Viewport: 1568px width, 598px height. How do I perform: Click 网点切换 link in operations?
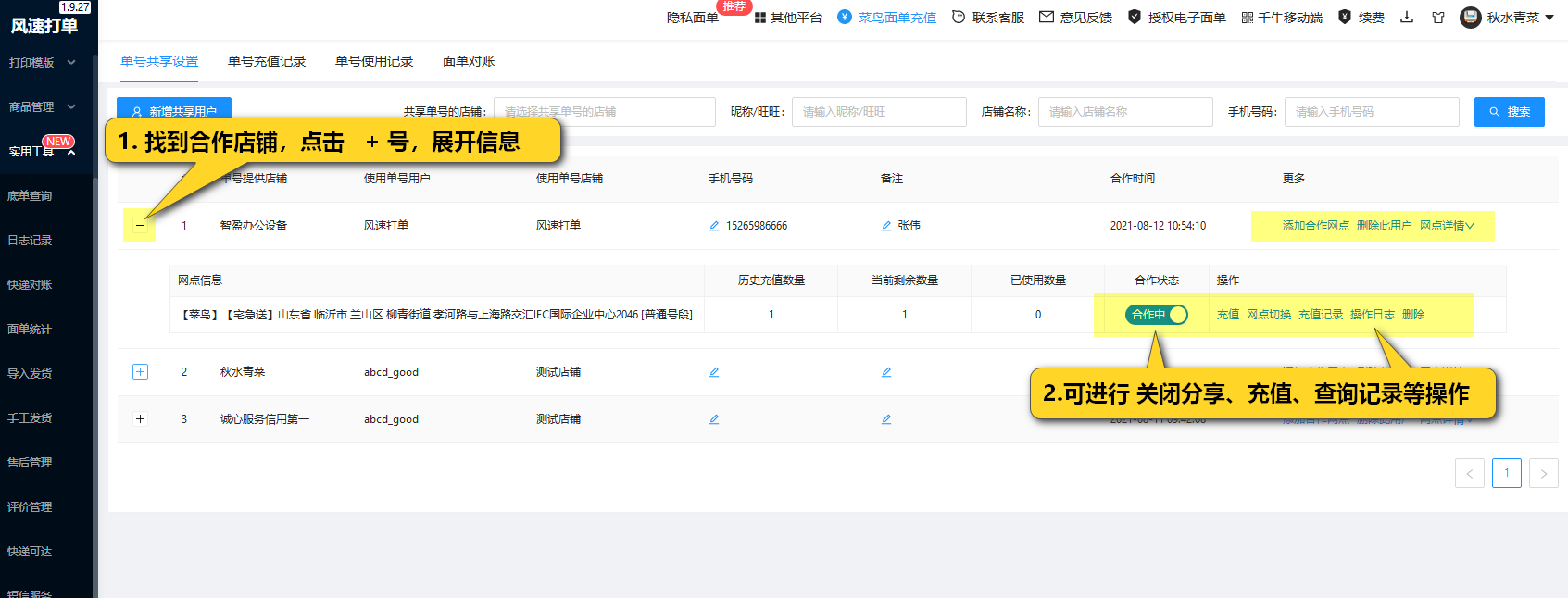pyautogui.click(x=1268, y=315)
